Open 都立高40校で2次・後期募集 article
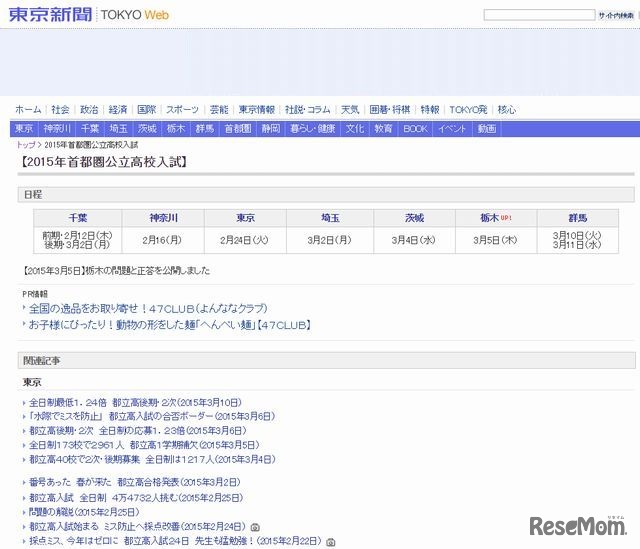640x549 pixels. [x=152, y=459]
